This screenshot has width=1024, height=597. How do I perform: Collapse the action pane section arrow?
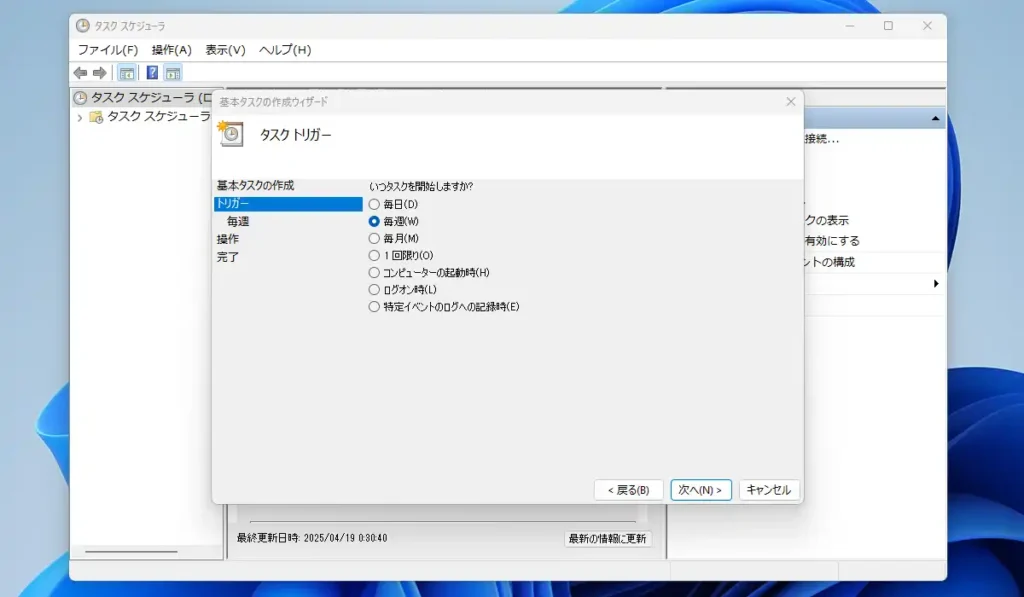[935, 118]
